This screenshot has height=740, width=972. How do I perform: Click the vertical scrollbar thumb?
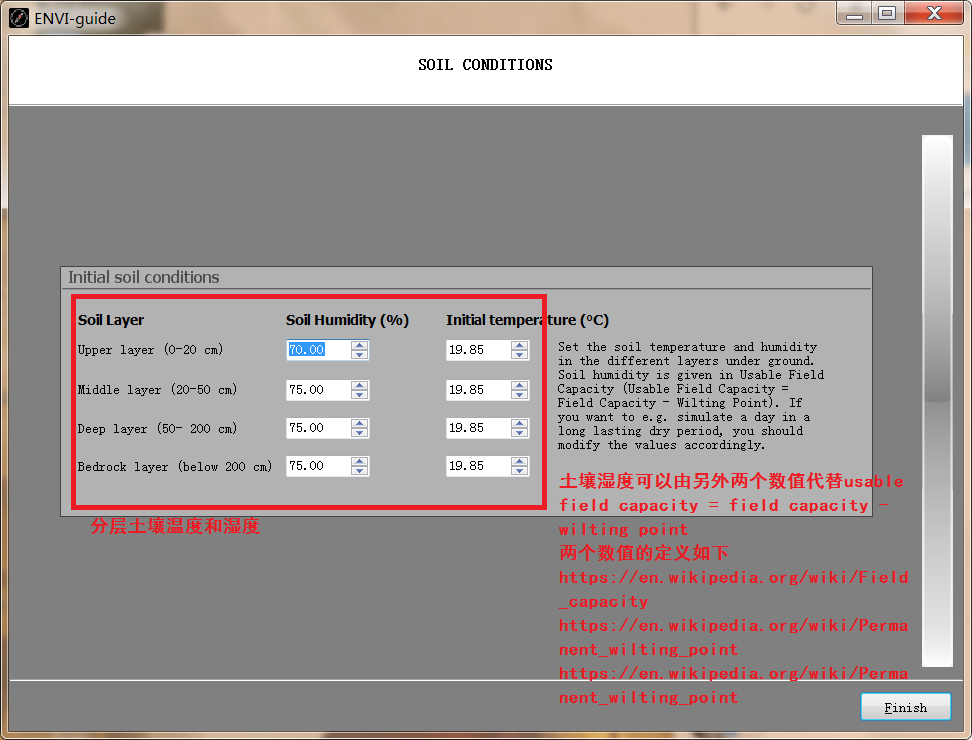[936, 400]
